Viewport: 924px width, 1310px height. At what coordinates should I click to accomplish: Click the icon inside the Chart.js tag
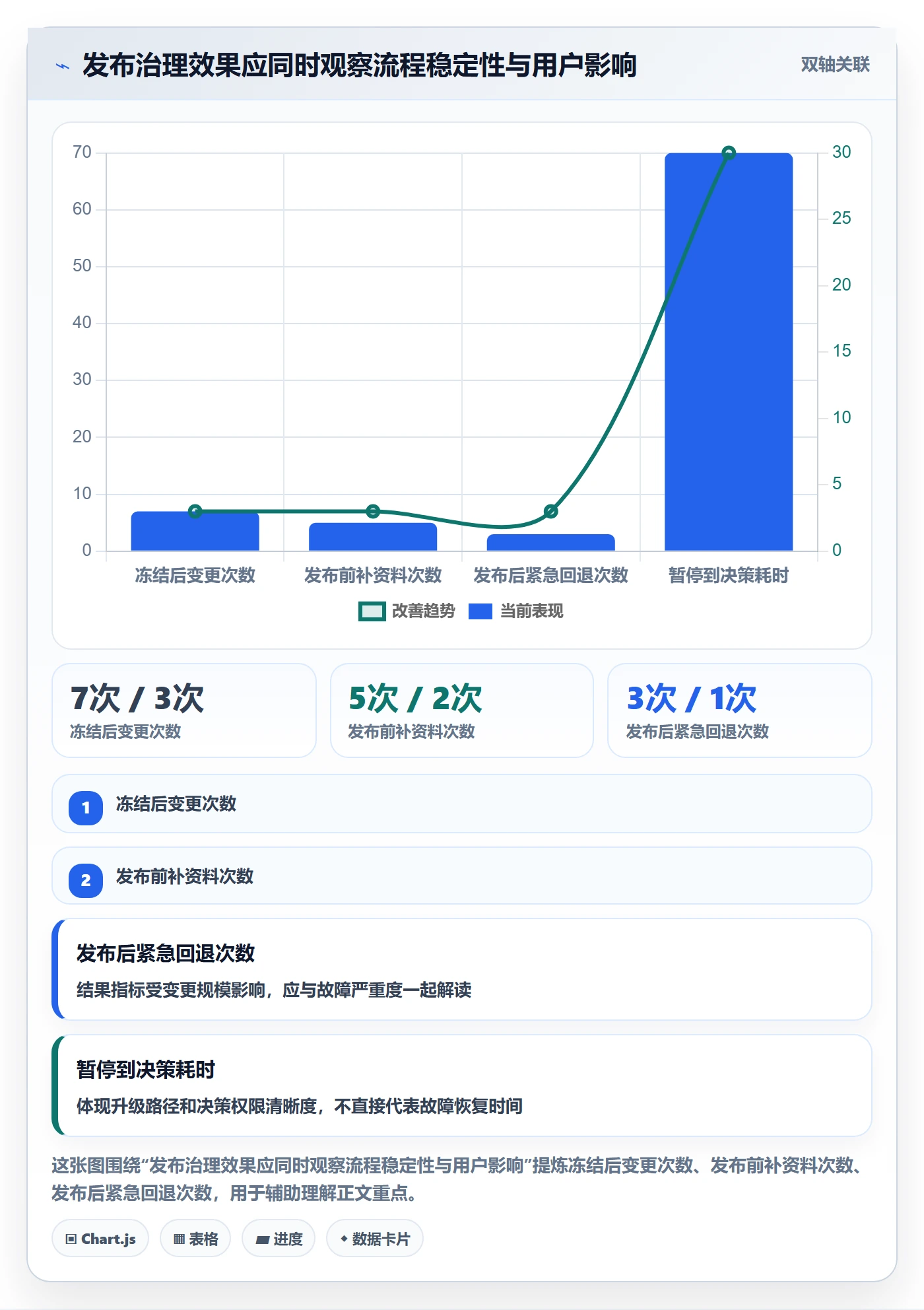tap(71, 1239)
